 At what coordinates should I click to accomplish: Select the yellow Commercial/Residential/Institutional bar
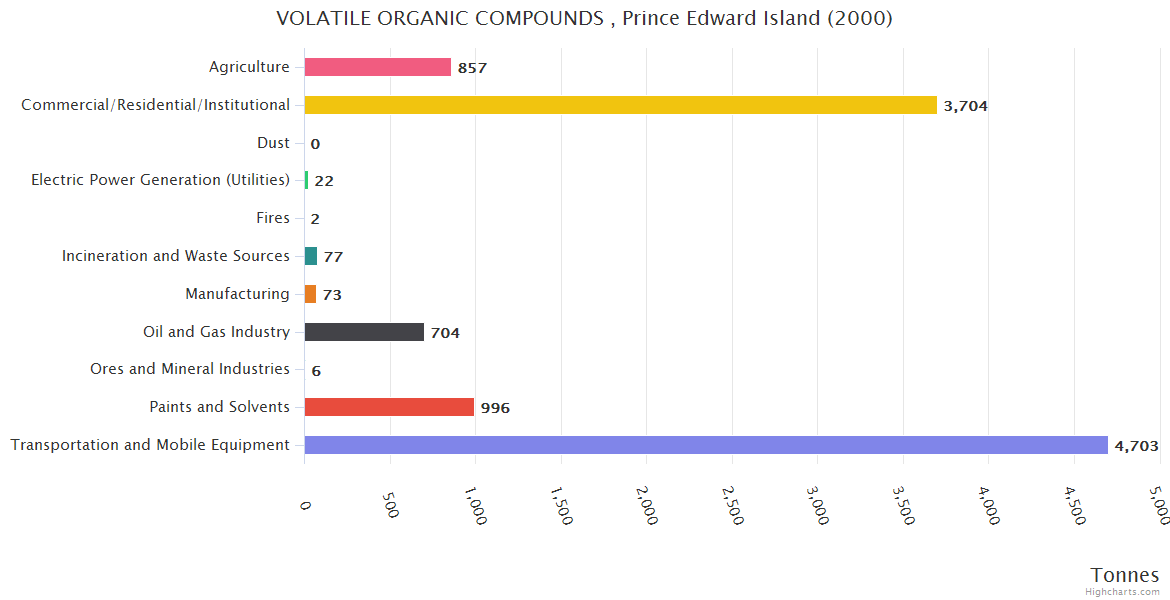620,105
